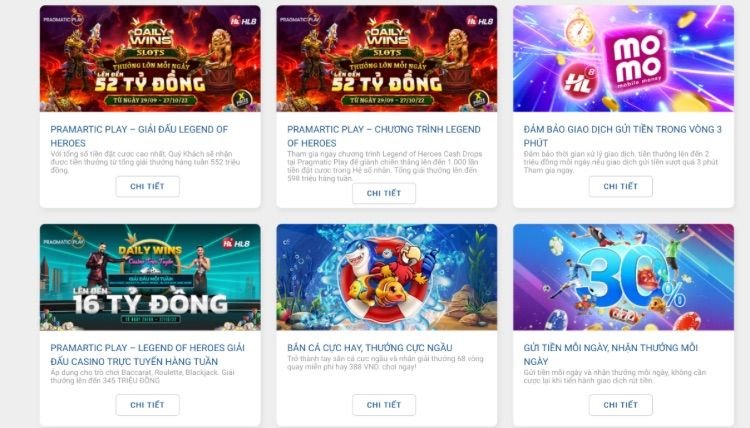This screenshot has height=428, width=750.
Task: Open the first 52 Tỷ Đồng slots banner
Action: coord(150,58)
